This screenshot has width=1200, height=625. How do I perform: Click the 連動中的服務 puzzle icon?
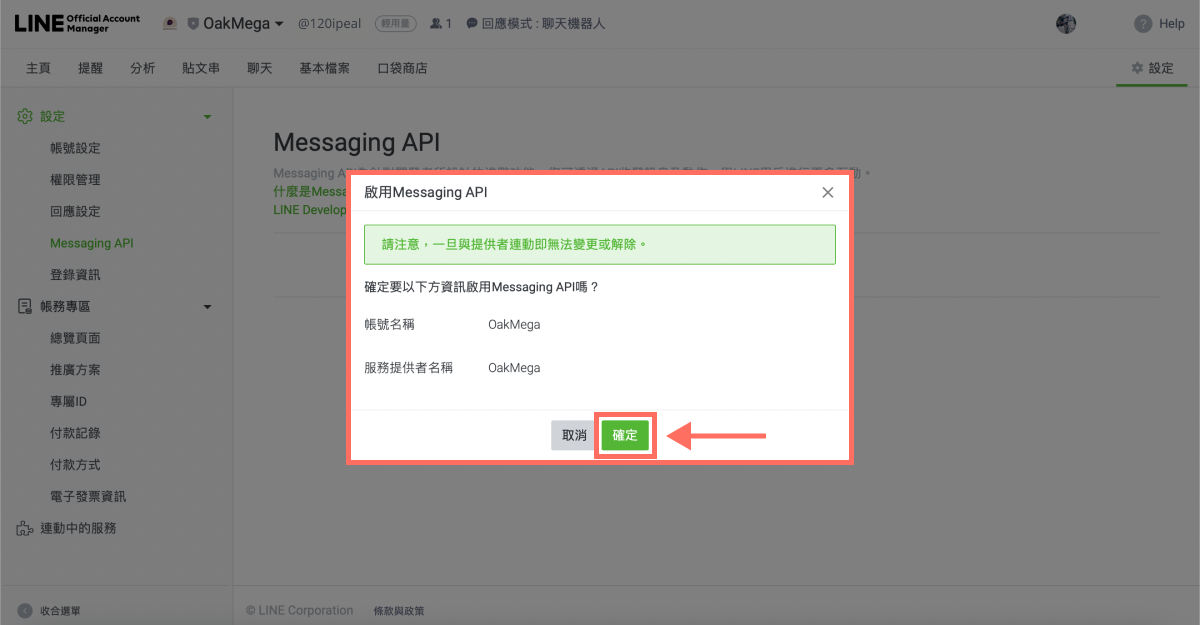coord(25,528)
